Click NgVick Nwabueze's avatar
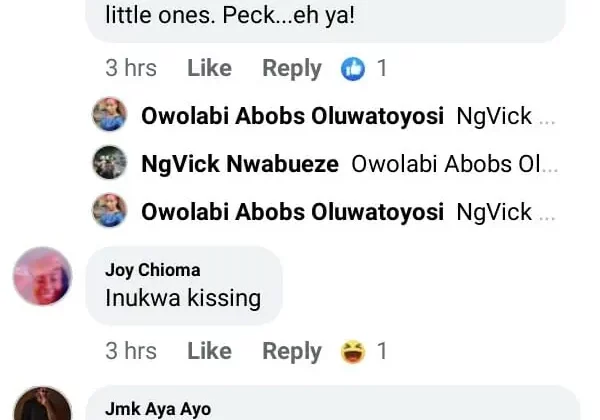 tap(109, 163)
